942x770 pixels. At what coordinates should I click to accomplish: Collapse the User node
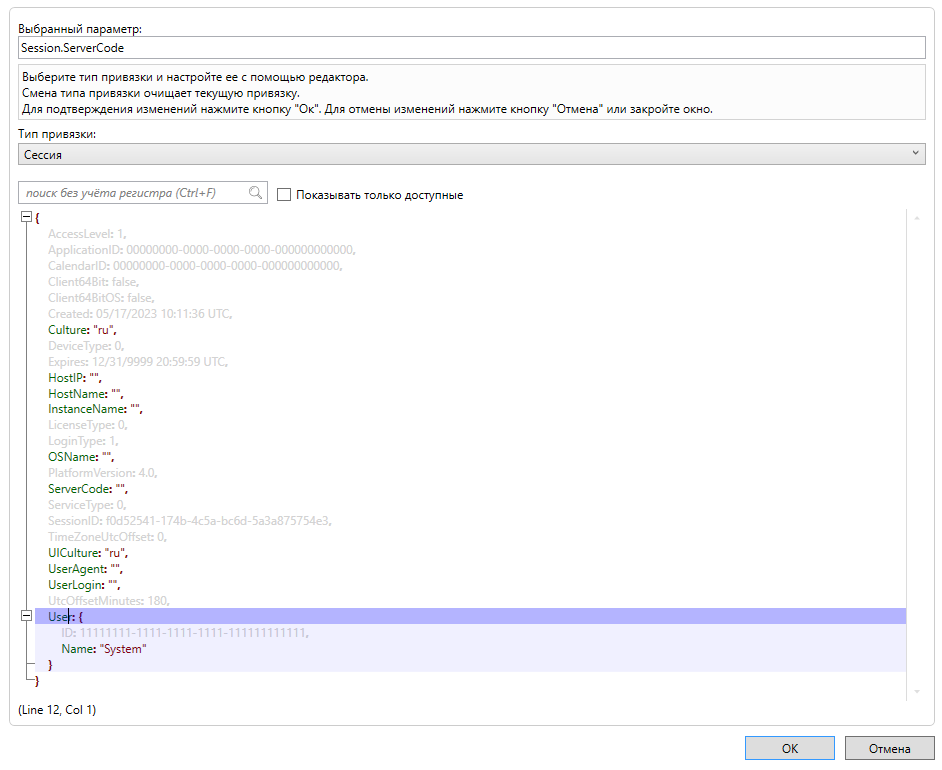point(26,617)
